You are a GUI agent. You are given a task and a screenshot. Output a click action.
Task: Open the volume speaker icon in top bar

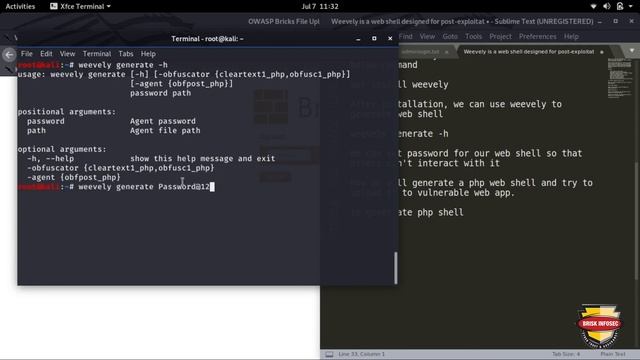(607, 6)
